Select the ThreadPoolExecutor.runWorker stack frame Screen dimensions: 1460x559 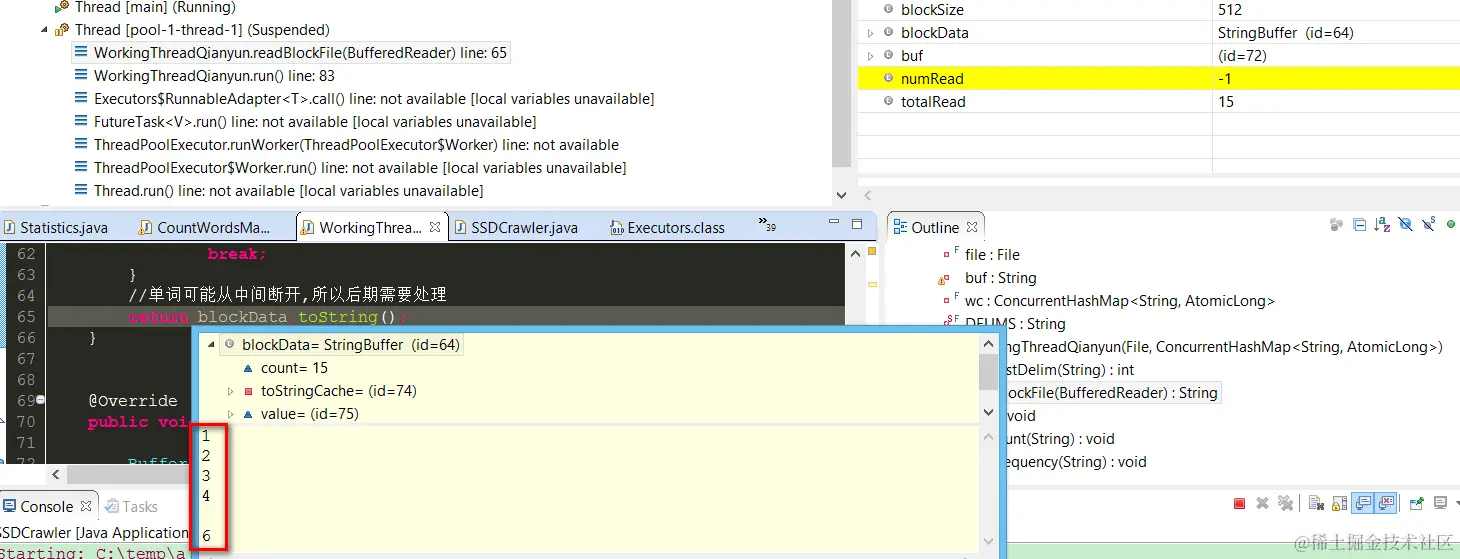pyautogui.click(x=346, y=144)
